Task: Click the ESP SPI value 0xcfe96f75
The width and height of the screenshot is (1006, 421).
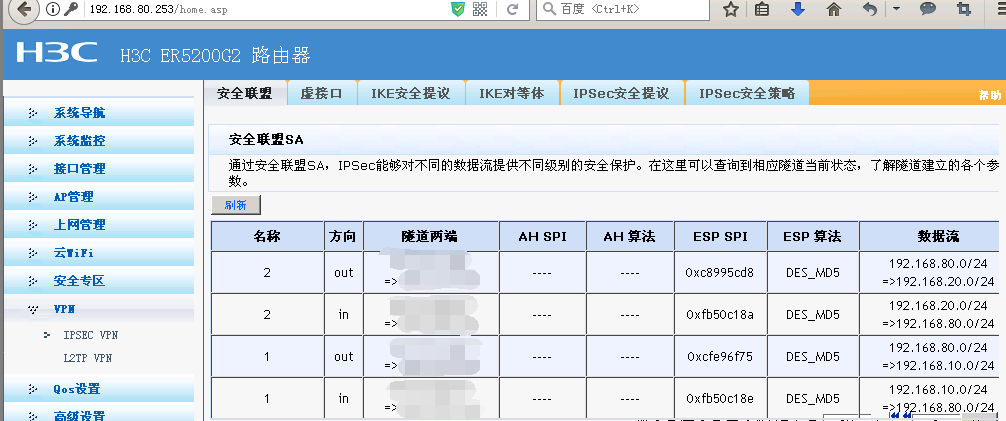Action: coord(720,356)
